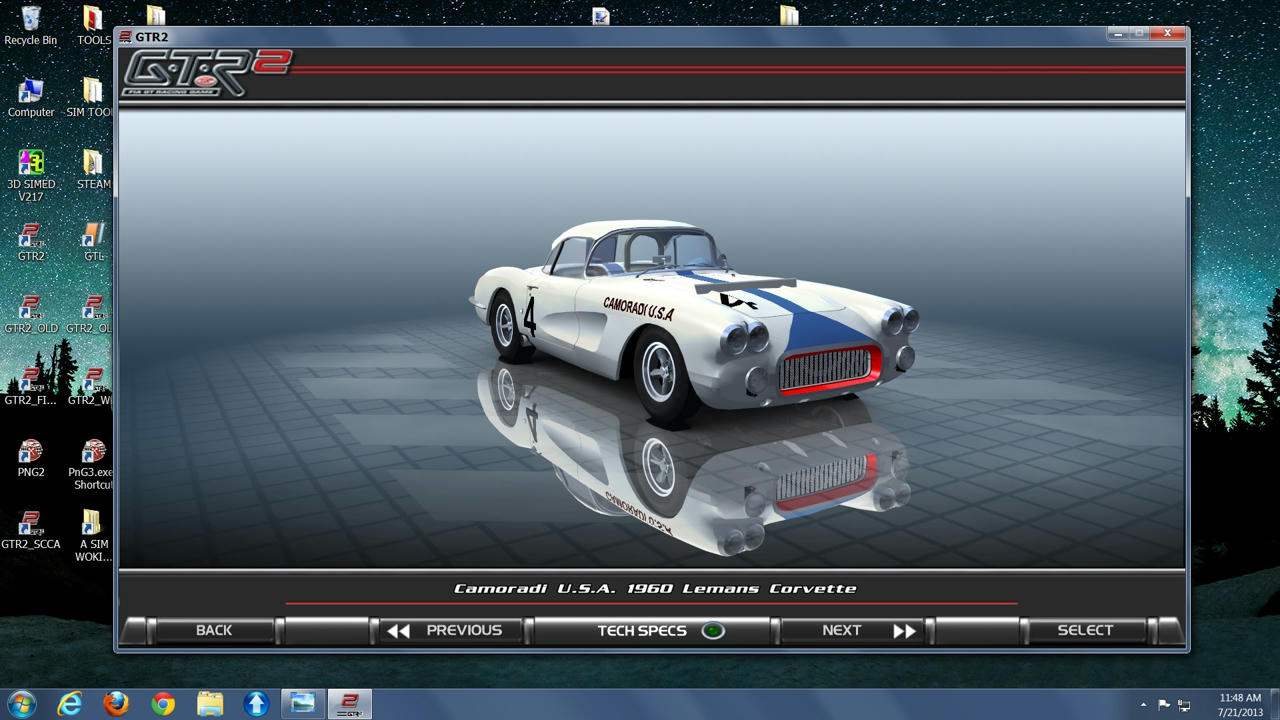The width and height of the screenshot is (1280, 720).
Task: Minimize the GTR2 window
Action: point(1117,34)
